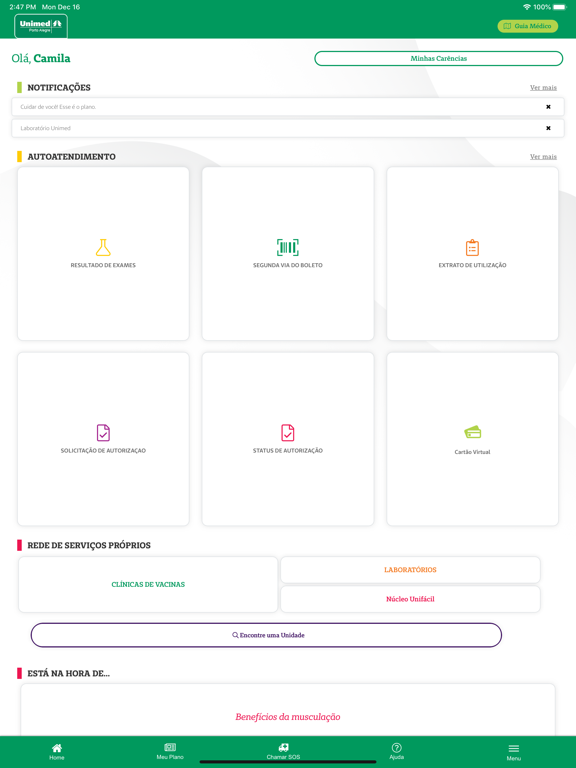Open Clínicas de Vacinas card

pos(148,584)
